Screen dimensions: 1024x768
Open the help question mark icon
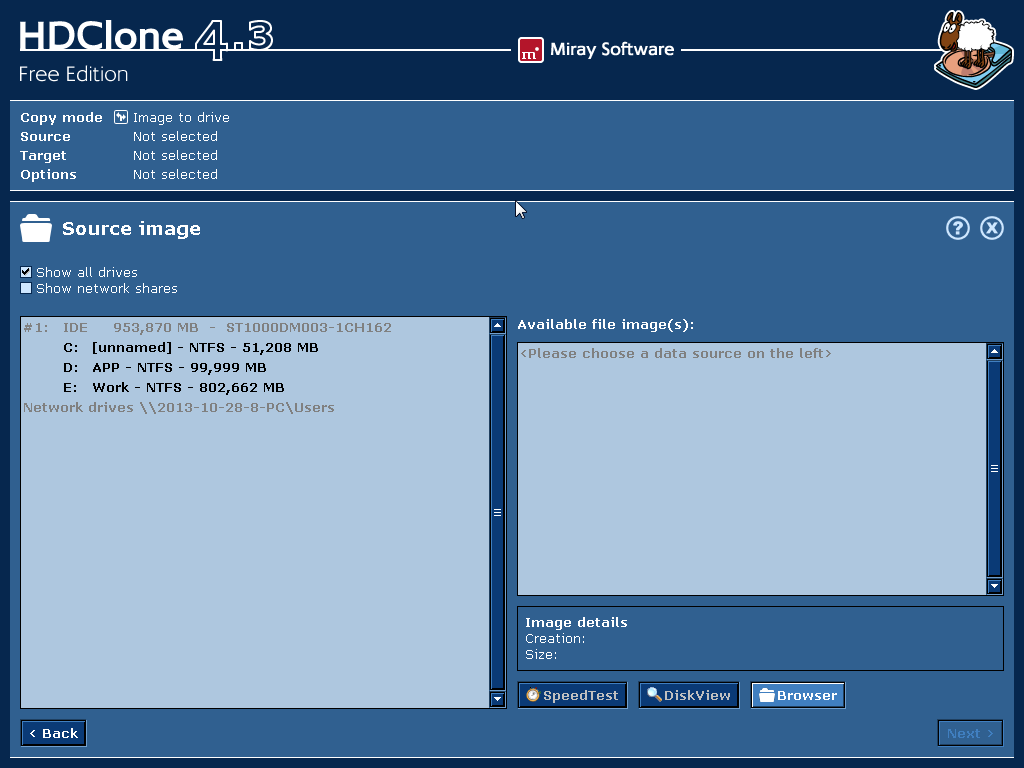click(x=957, y=228)
